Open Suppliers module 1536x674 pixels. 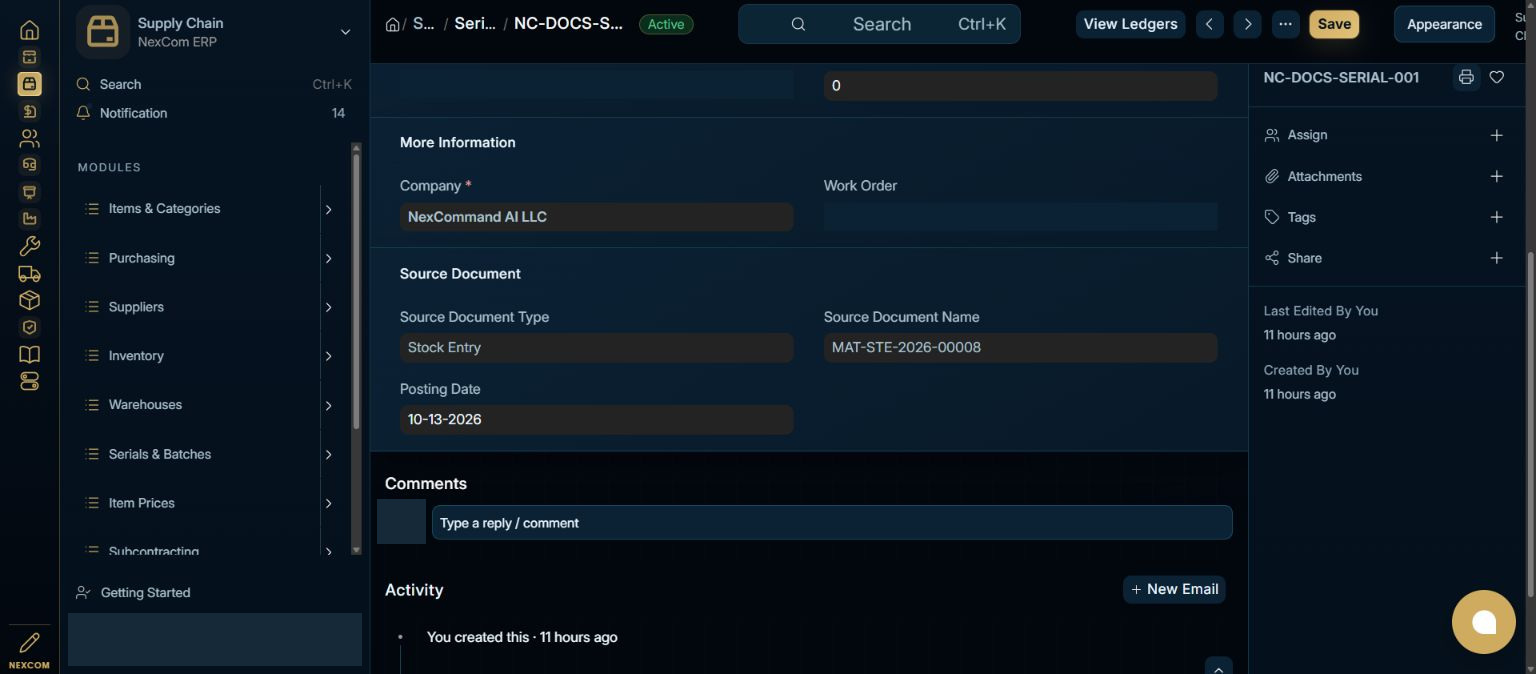[x=136, y=307]
